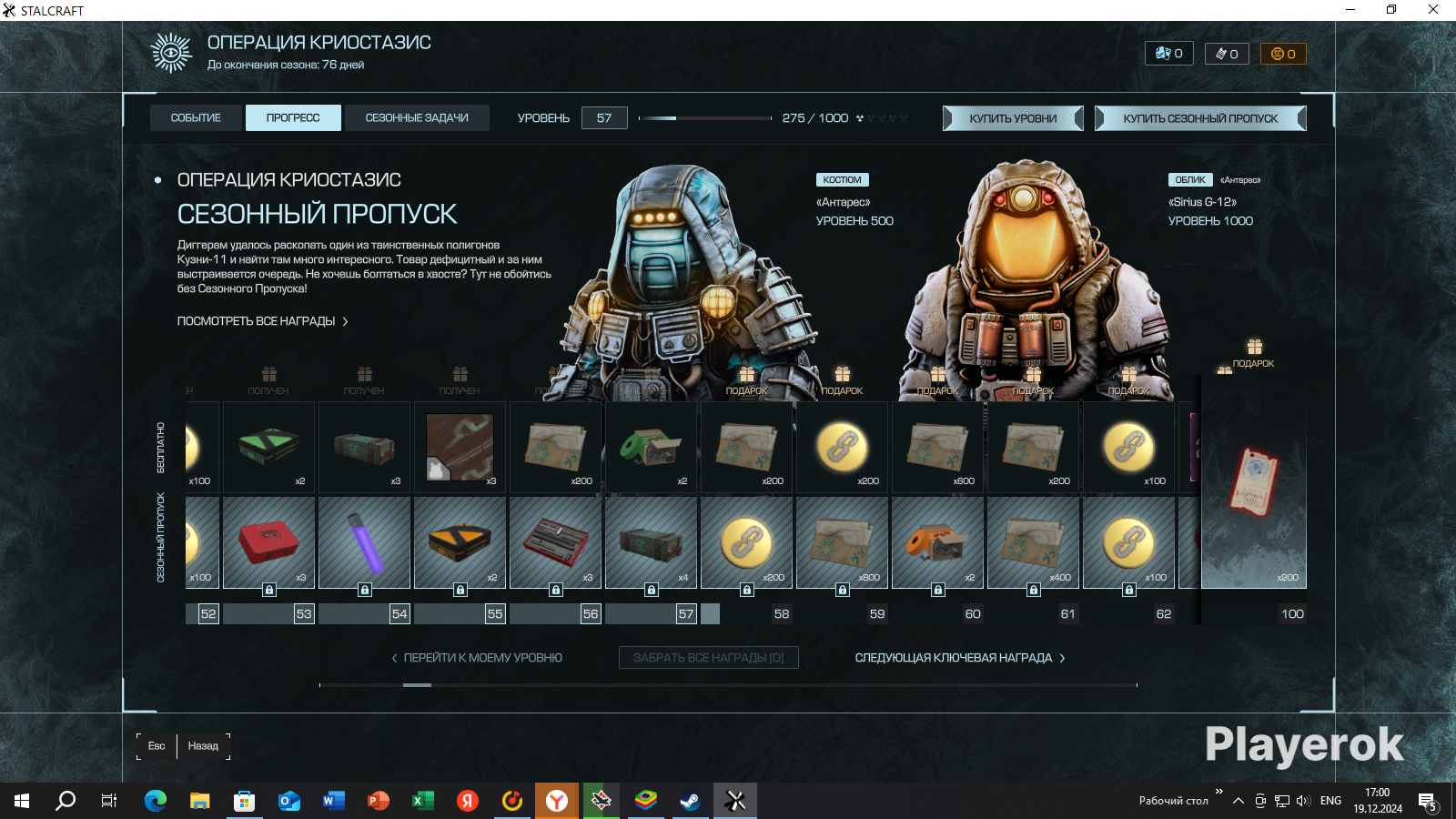This screenshot has height=819, width=1456.
Task: Click the horizontal rewards scrollbar thumb
Action: (x=417, y=685)
